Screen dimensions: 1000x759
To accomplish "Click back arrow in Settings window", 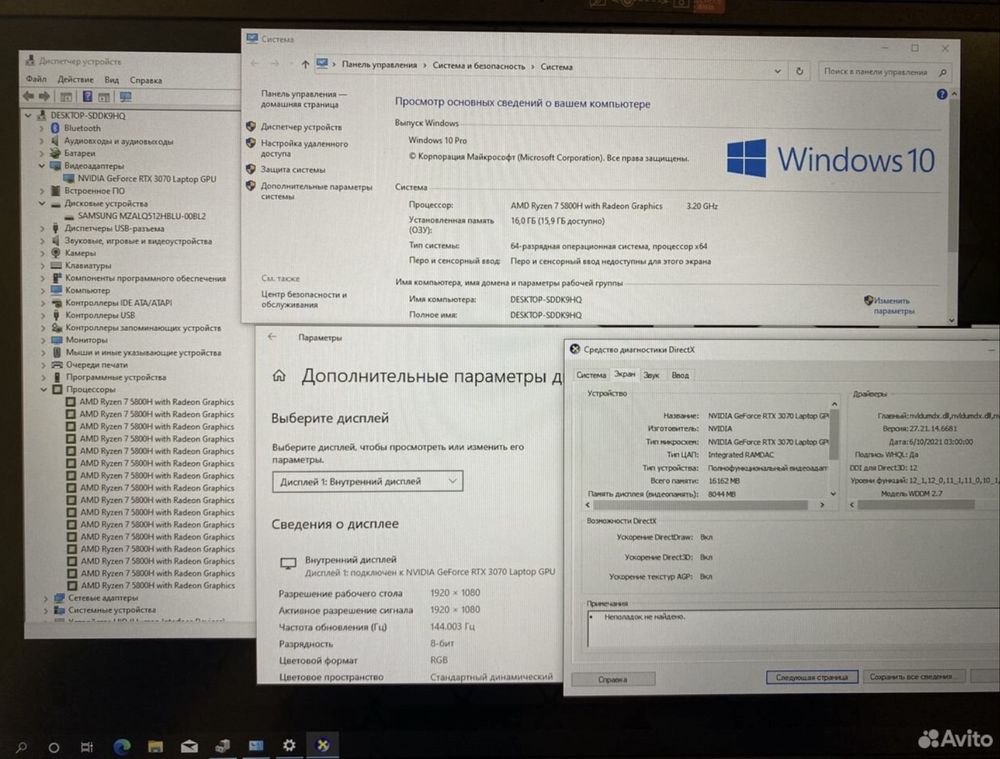I will pos(272,337).
